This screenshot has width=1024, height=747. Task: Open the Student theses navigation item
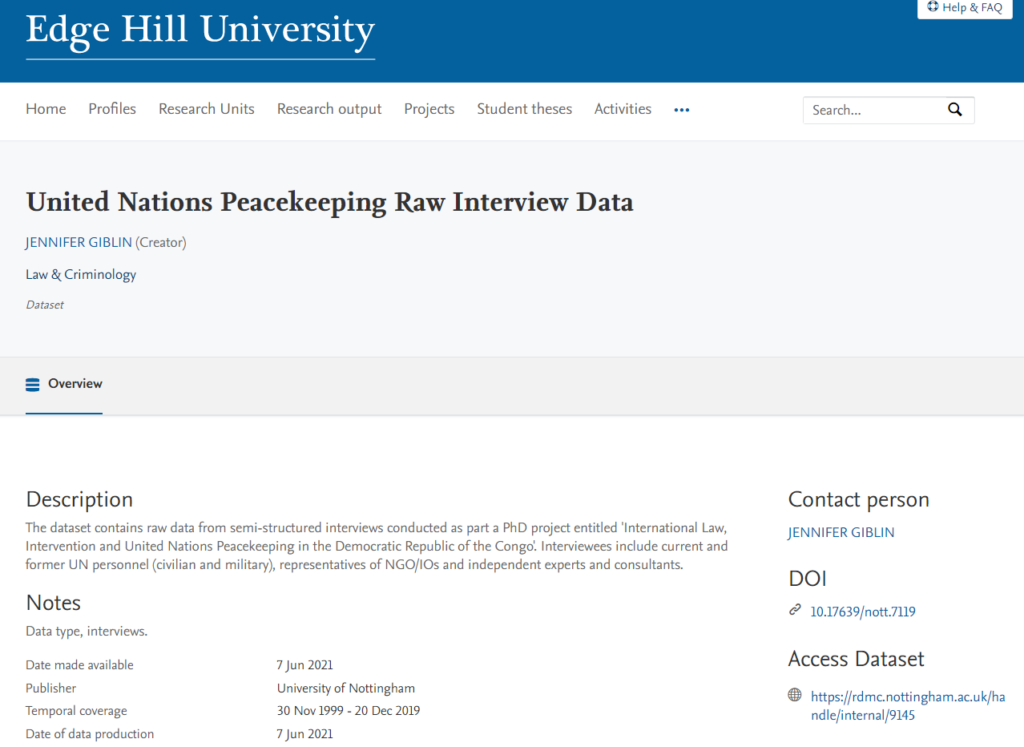tap(524, 109)
